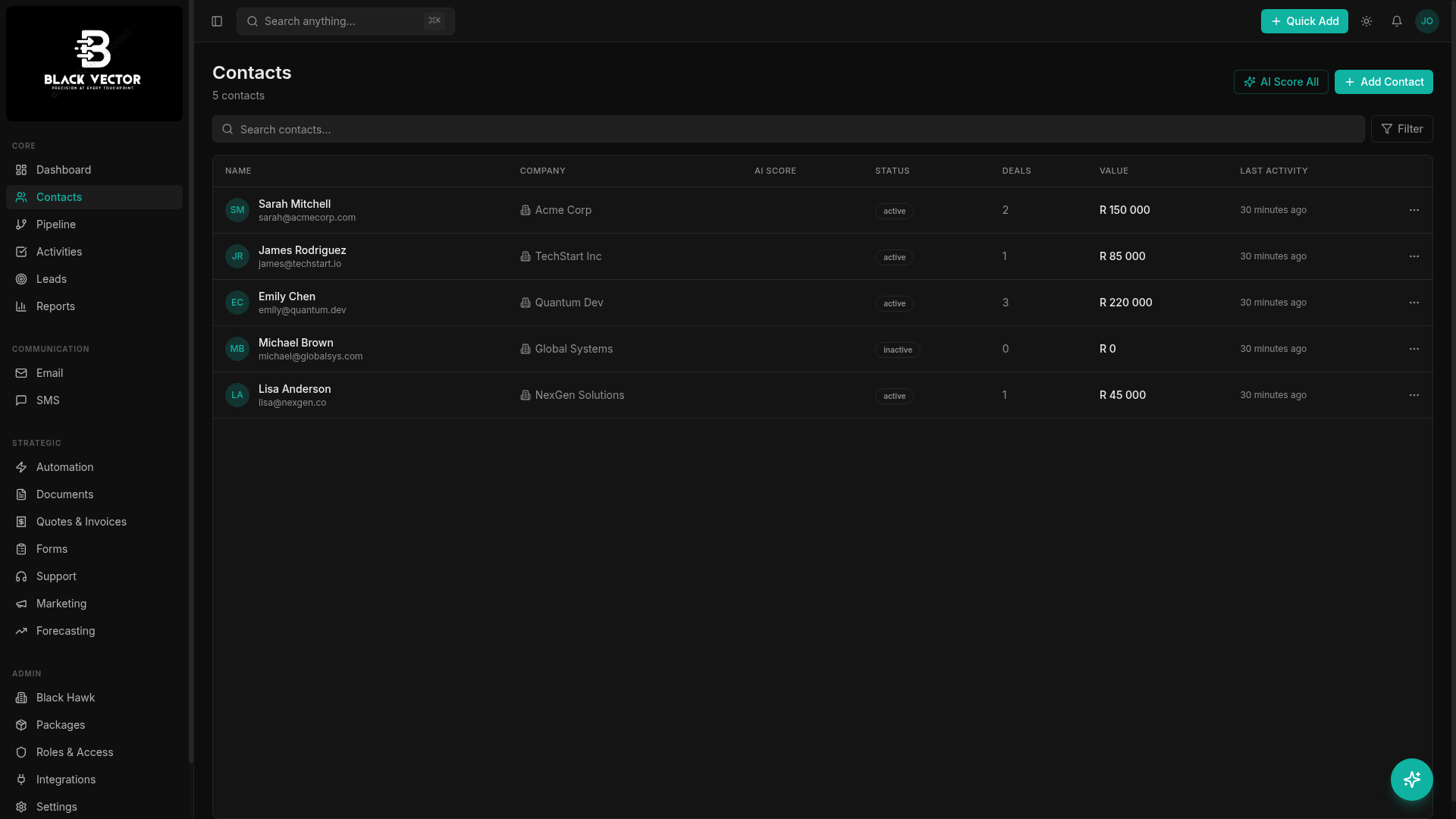Open Activities in sidebar

94,252
